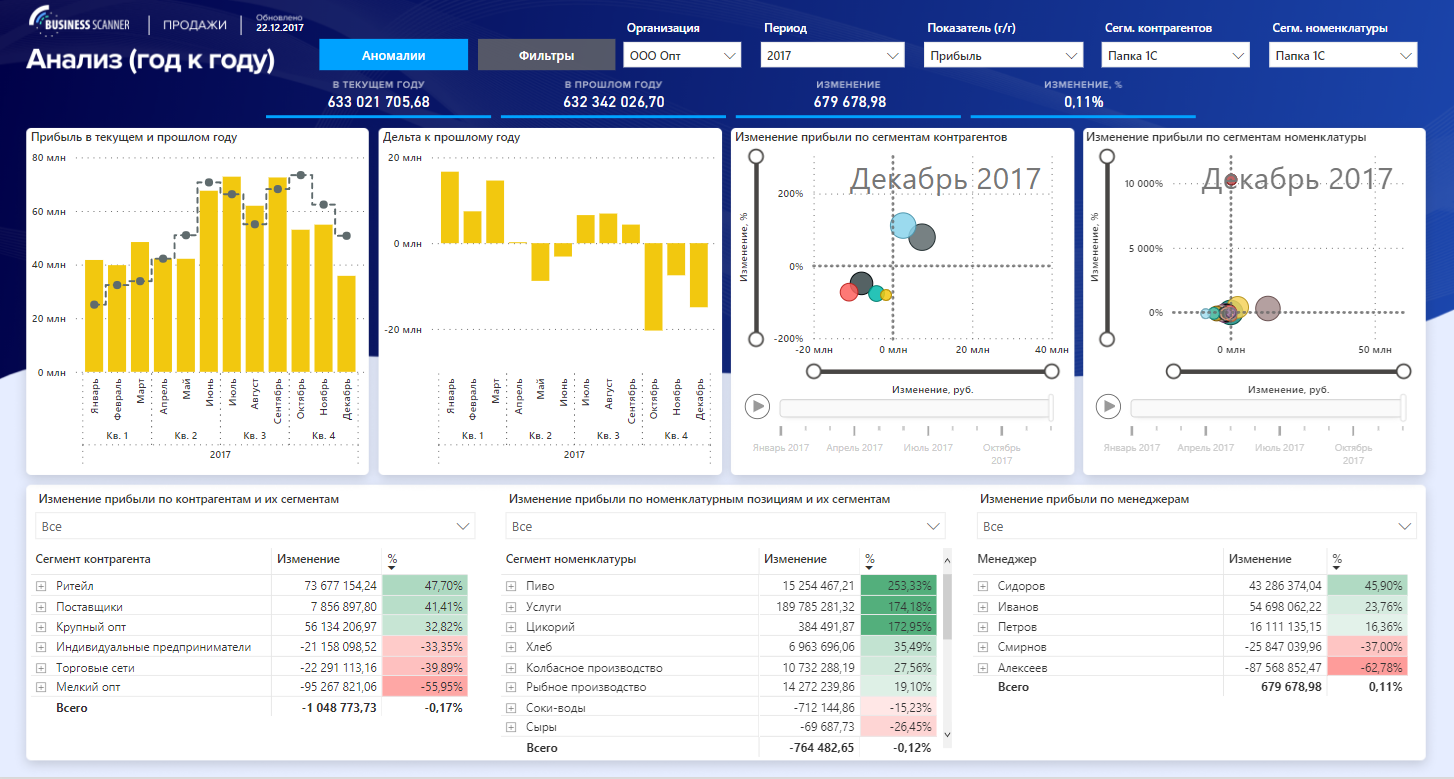Expand manager Сидоров row
Image resolution: width=1454 pixels, height=779 pixels.
(x=983, y=586)
